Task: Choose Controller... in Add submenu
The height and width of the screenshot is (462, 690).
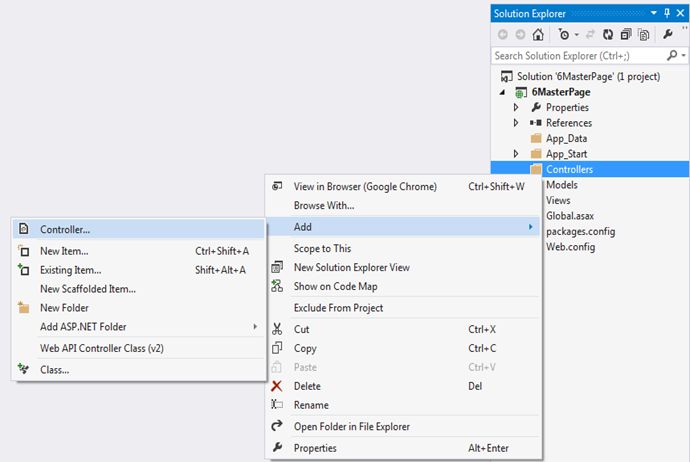Action: coord(139,230)
